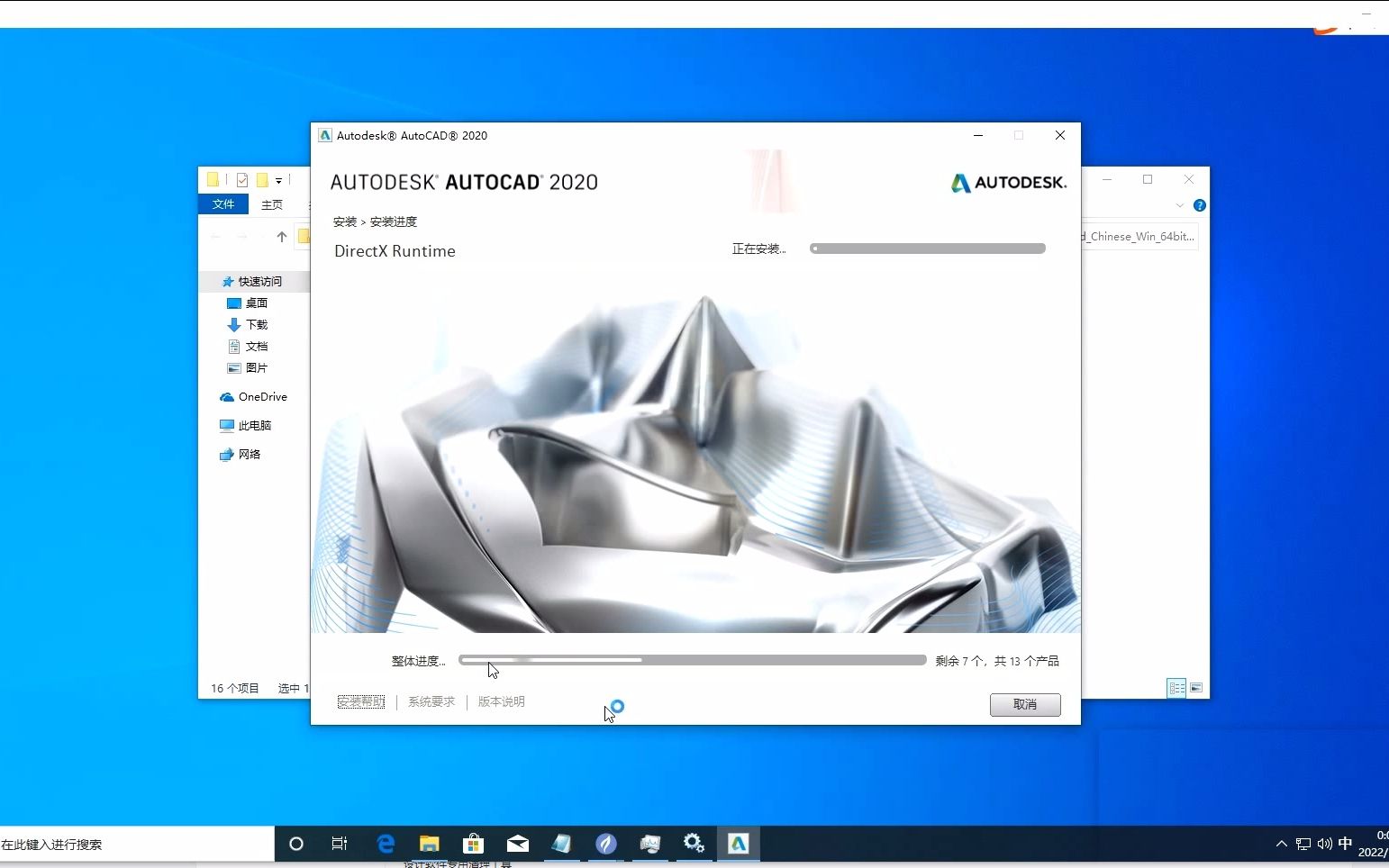Viewport: 1389px width, 868px height.
Task: Open the 文件 menu in File Explorer
Action: (x=222, y=204)
